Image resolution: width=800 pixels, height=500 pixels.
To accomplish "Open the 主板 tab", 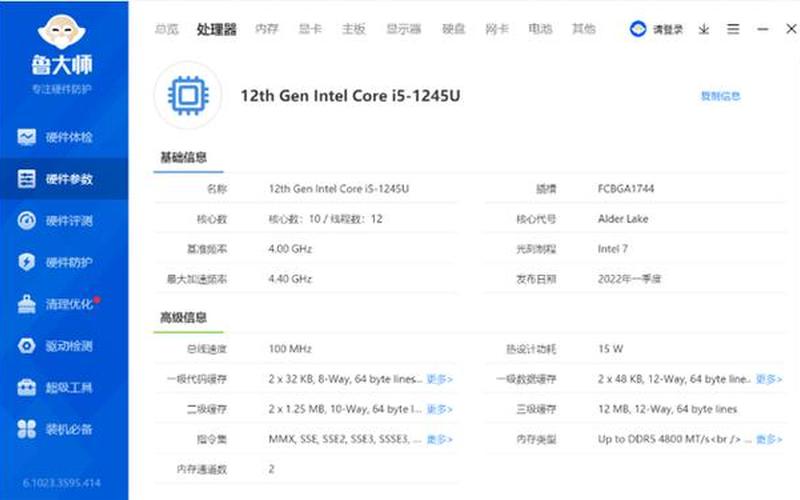I will (354, 29).
